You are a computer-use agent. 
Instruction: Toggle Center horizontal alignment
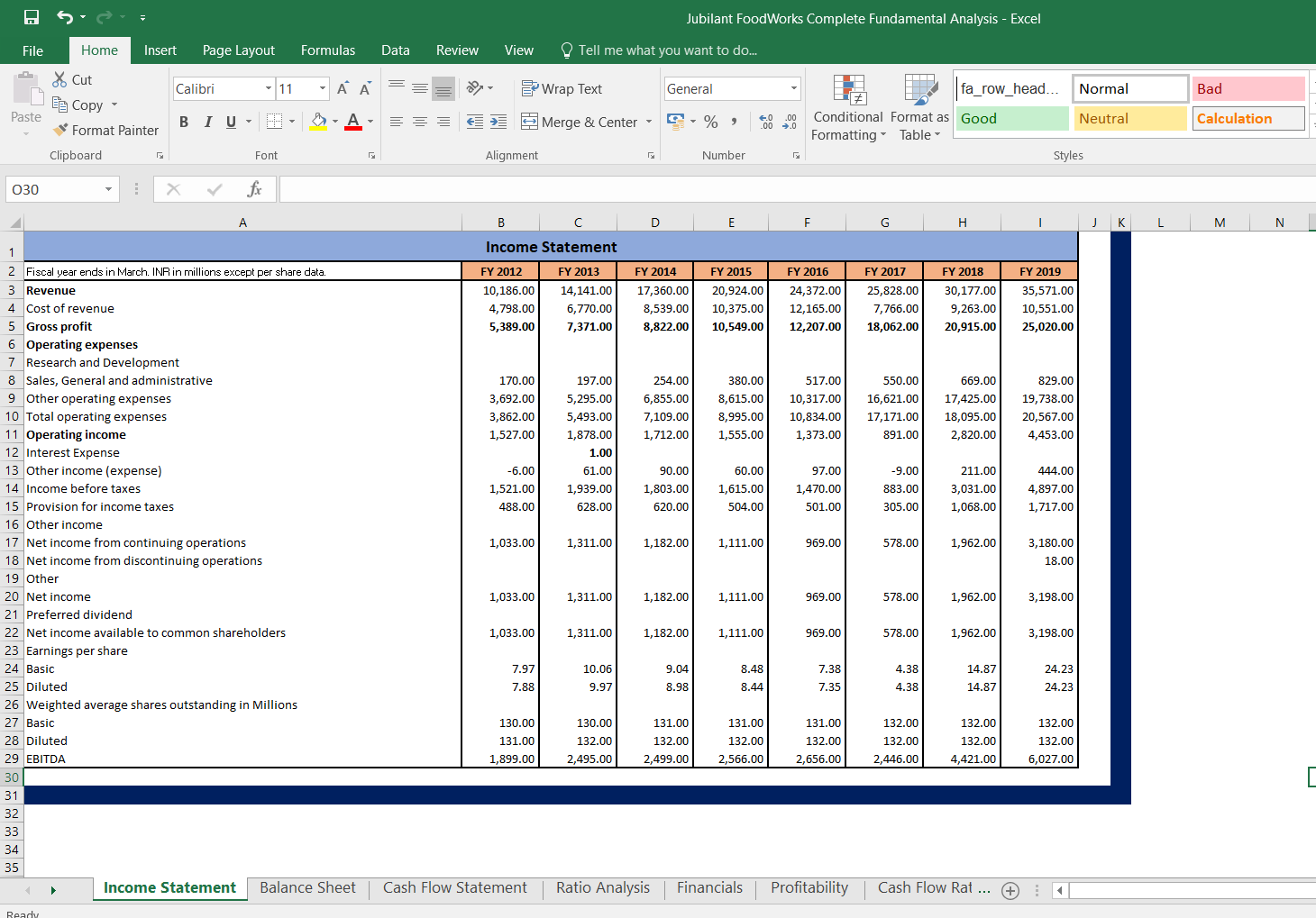[420, 122]
